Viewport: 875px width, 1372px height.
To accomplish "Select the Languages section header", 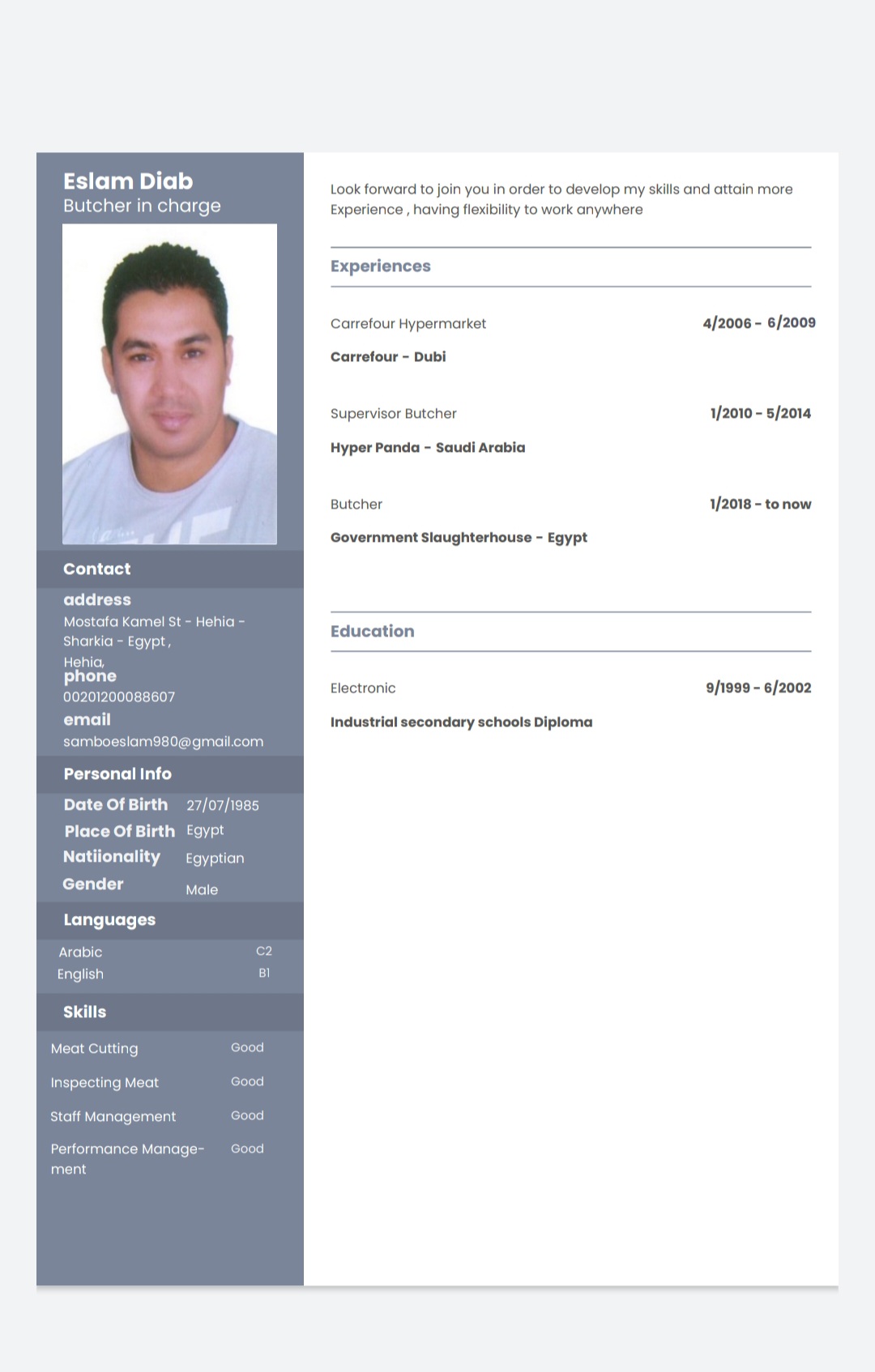I will pyautogui.click(x=170, y=920).
